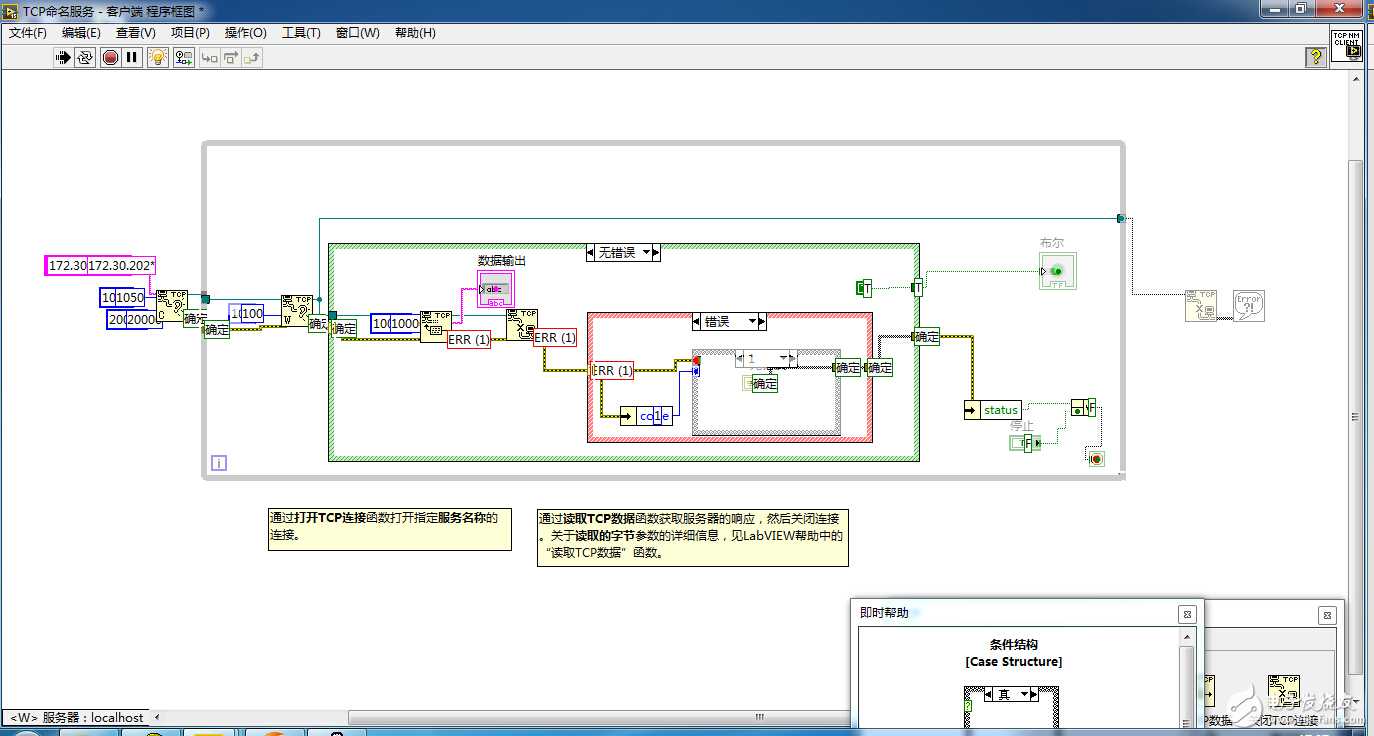Screen dimensions: 1374x736
Task: Pause the VI execution
Action: point(132,58)
